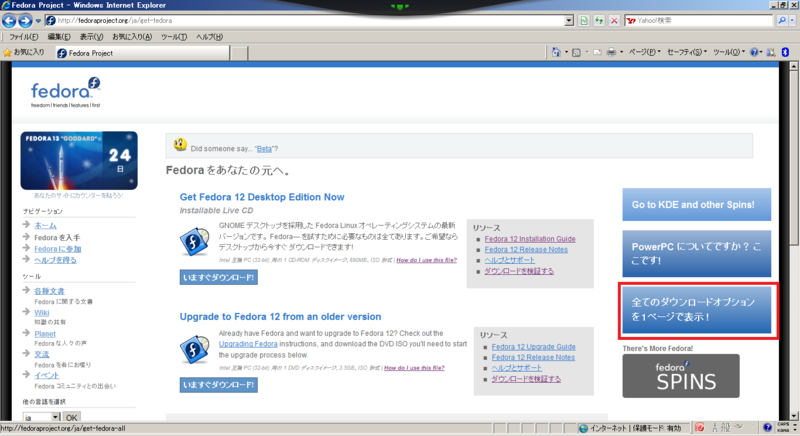The width and height of the screenshot is (800, 436).
Task: Go back with the browser Back arrow
Action: pyautogui.click(x=9, y=20)
